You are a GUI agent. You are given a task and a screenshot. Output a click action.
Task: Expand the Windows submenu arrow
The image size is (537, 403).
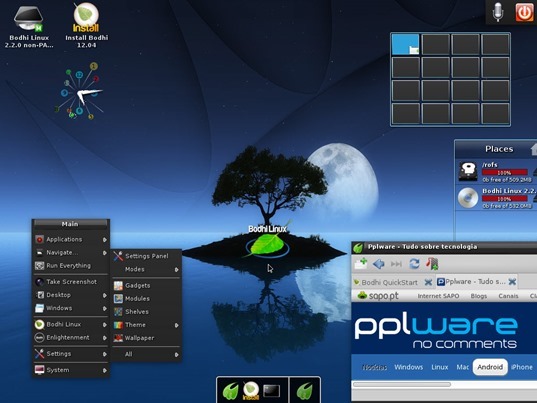[105, 308]
